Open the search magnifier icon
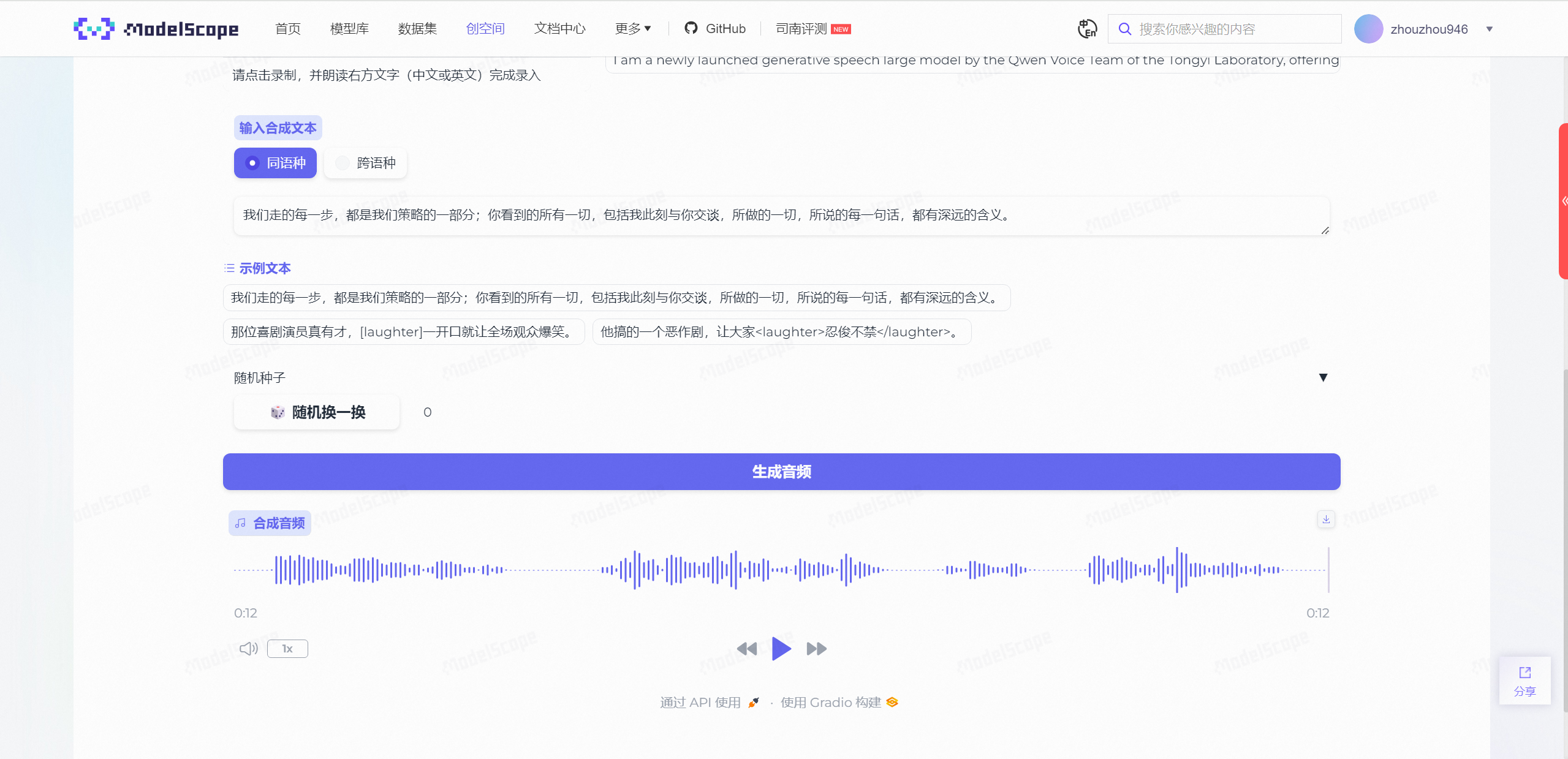Image resolution: width=1568 pixels, height=759 pixels. pos(1124,28)
